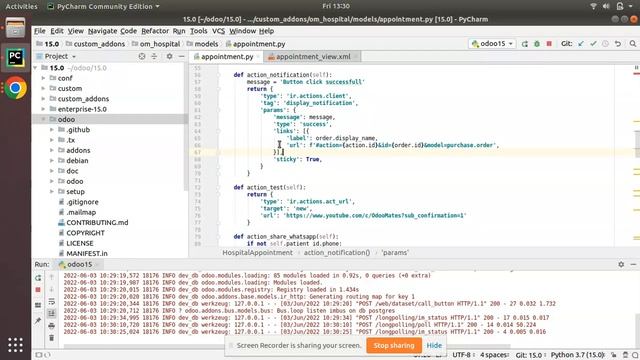Open Search Everywhere magnifier icon
The width and height of the screenshot is (640, 360).
[x=633, y=44]
